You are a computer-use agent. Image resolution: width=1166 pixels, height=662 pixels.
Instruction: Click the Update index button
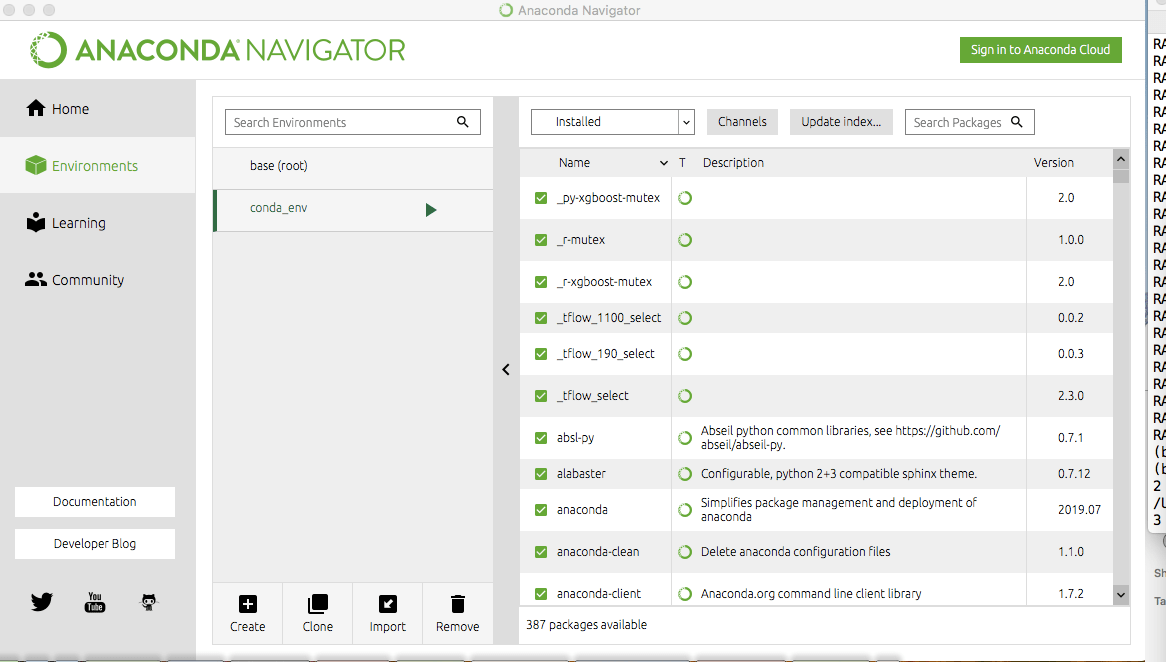[x=841, y=122]
